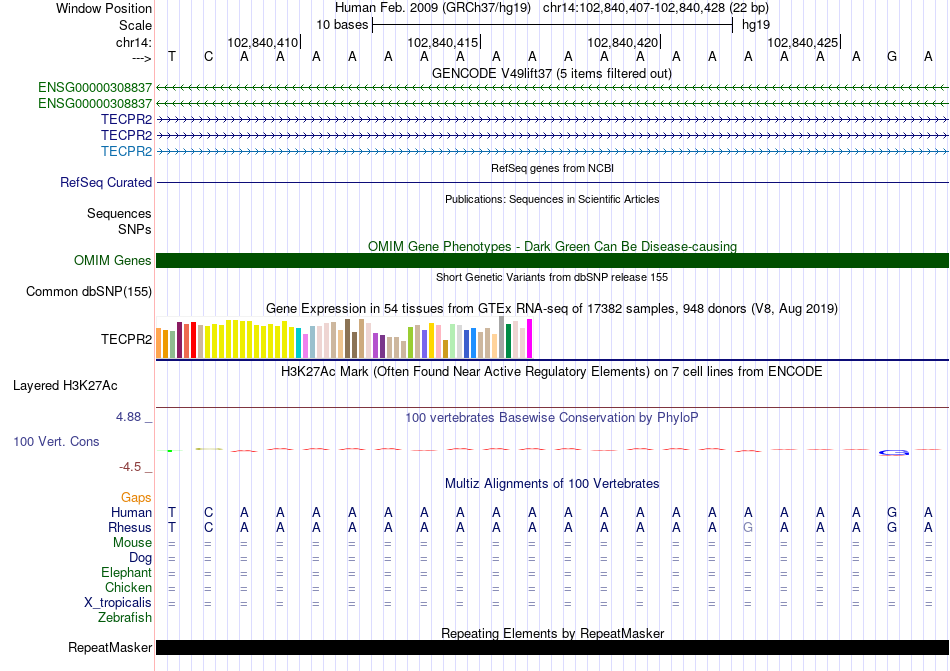Viewport: 950px width, 671px height.
Task: Click the grey G base in the Rhesus row
Action: [748, 527]
